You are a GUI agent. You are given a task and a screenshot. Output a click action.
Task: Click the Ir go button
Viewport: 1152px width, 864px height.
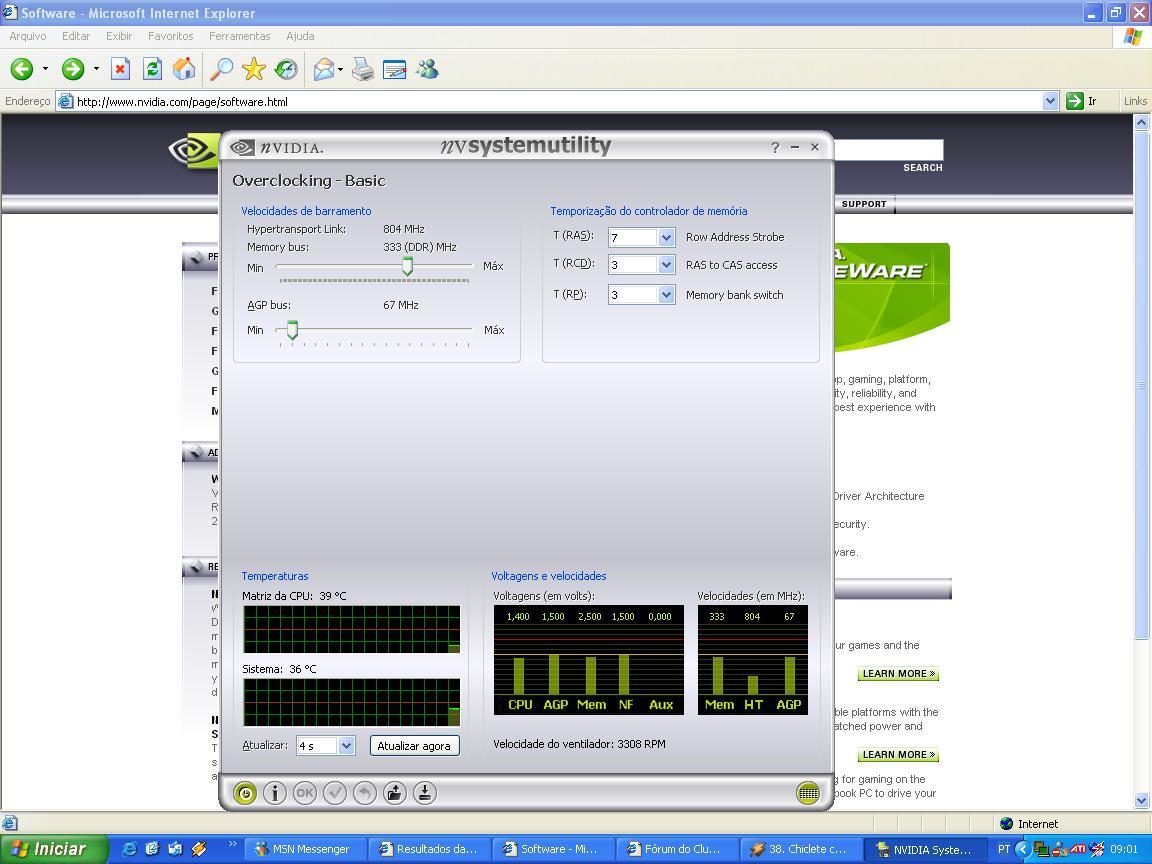[x=1082, y=101]
